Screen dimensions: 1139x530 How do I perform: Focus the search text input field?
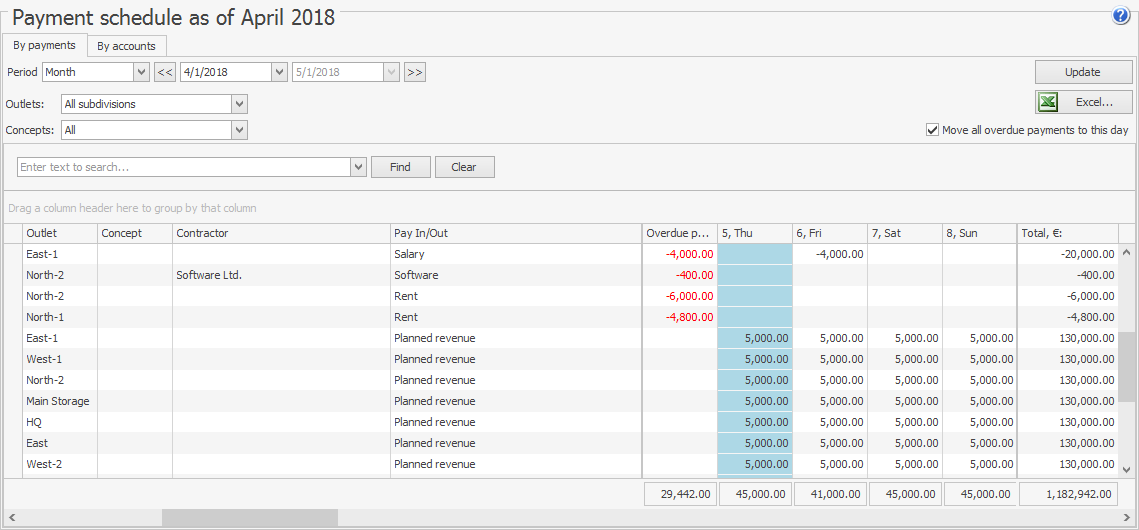point(184,167)
